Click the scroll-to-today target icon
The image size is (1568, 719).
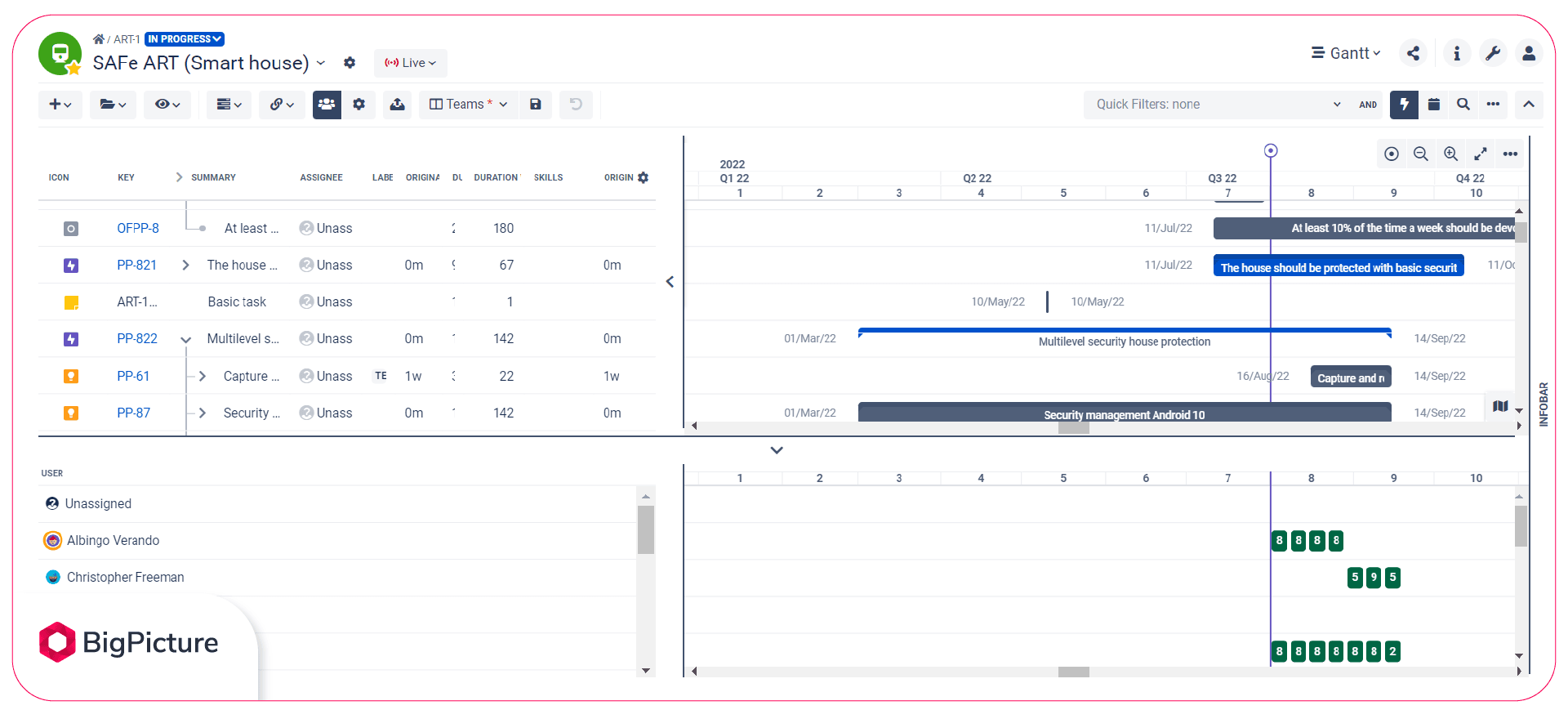[1392, 154]
